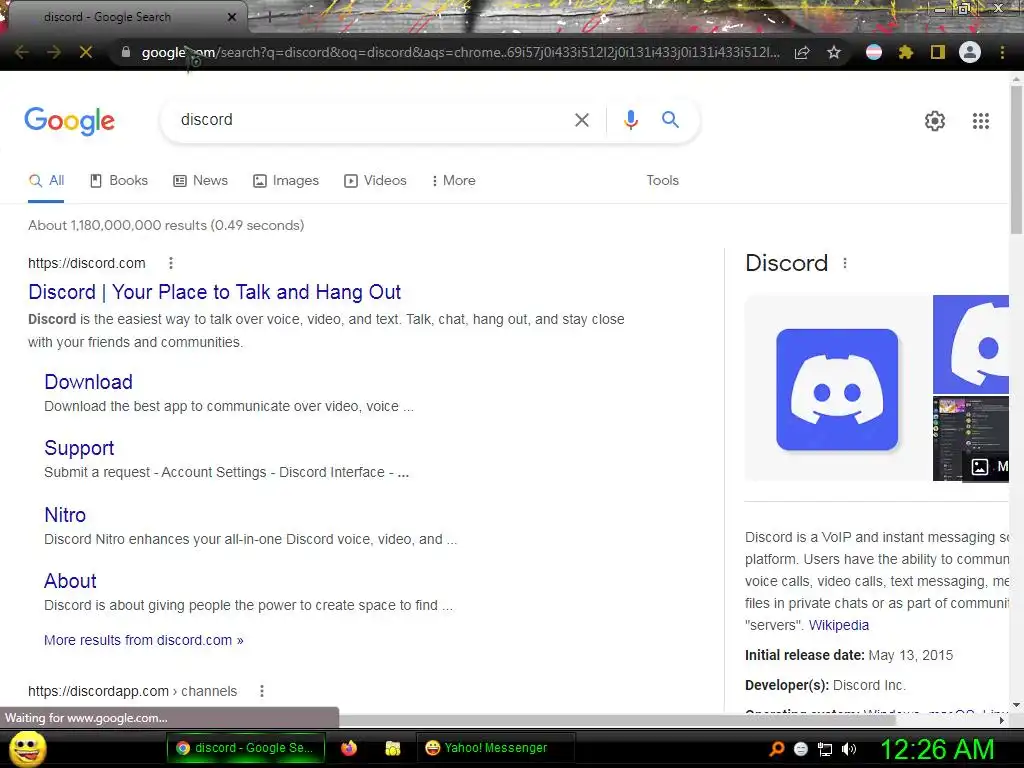Stop page loading with the X button
This screenshot has width=1024, height=768.
click(86, 52)
